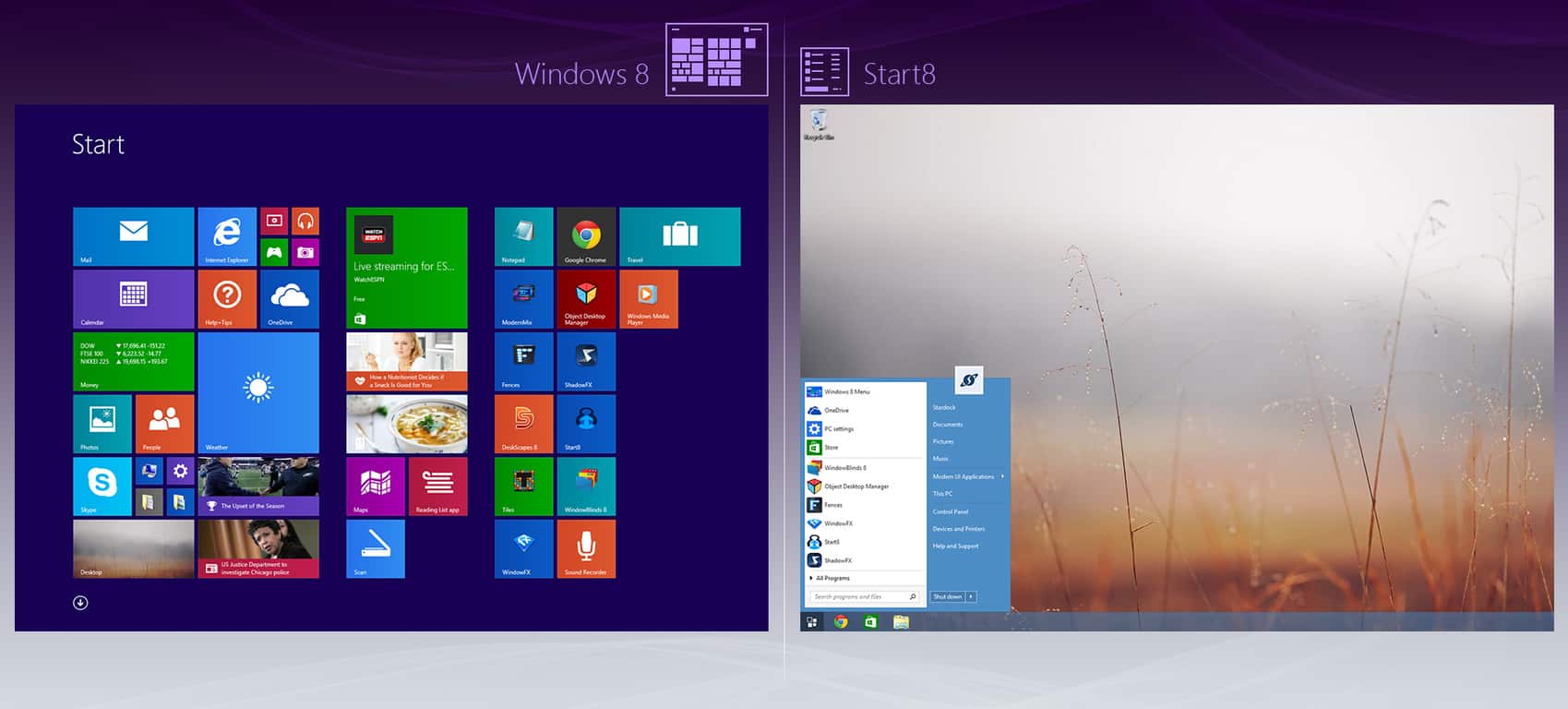This screenshot has height=709, width=1568.
Task: Open Control Panel from the Start8 menu
Action: coord(951,511)
